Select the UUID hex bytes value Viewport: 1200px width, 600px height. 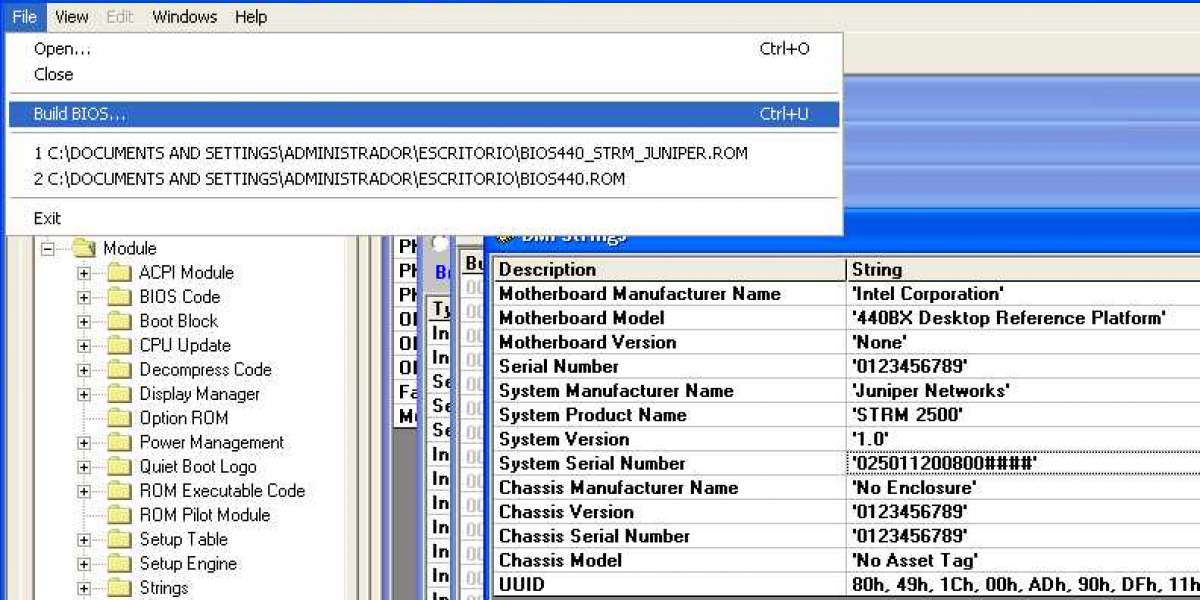click(1024, 584)
